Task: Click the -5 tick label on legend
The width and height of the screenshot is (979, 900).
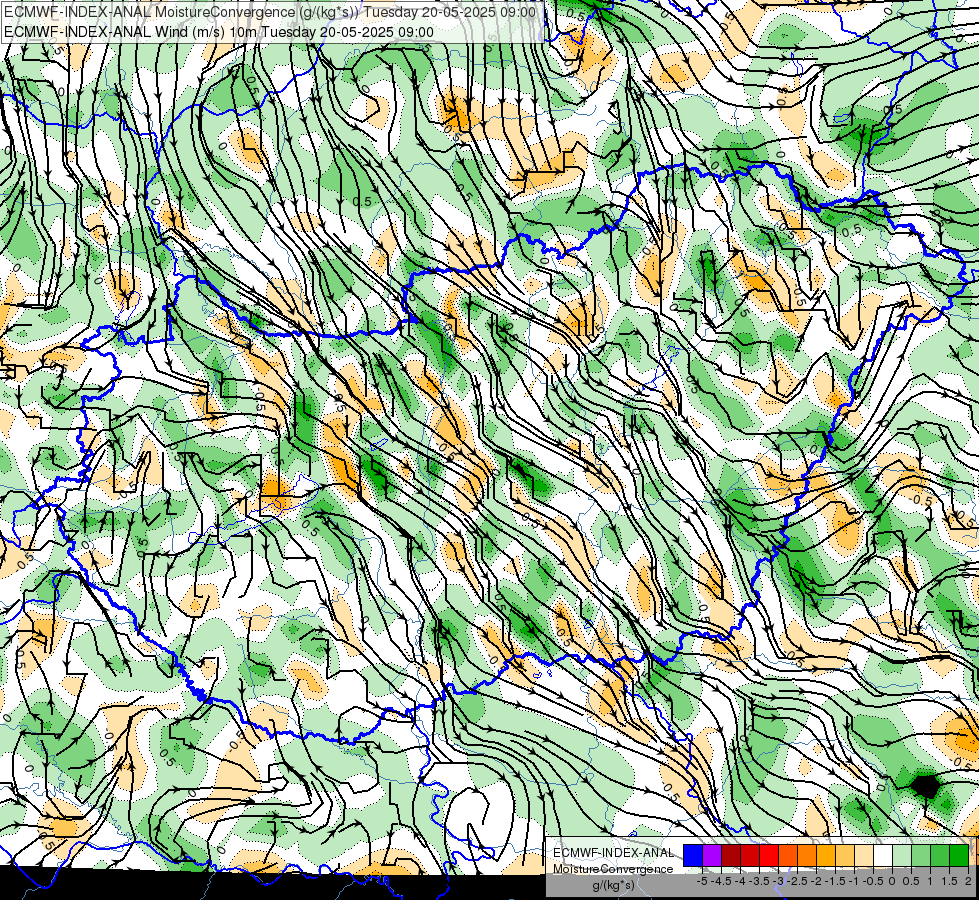Action: [702, 881]
